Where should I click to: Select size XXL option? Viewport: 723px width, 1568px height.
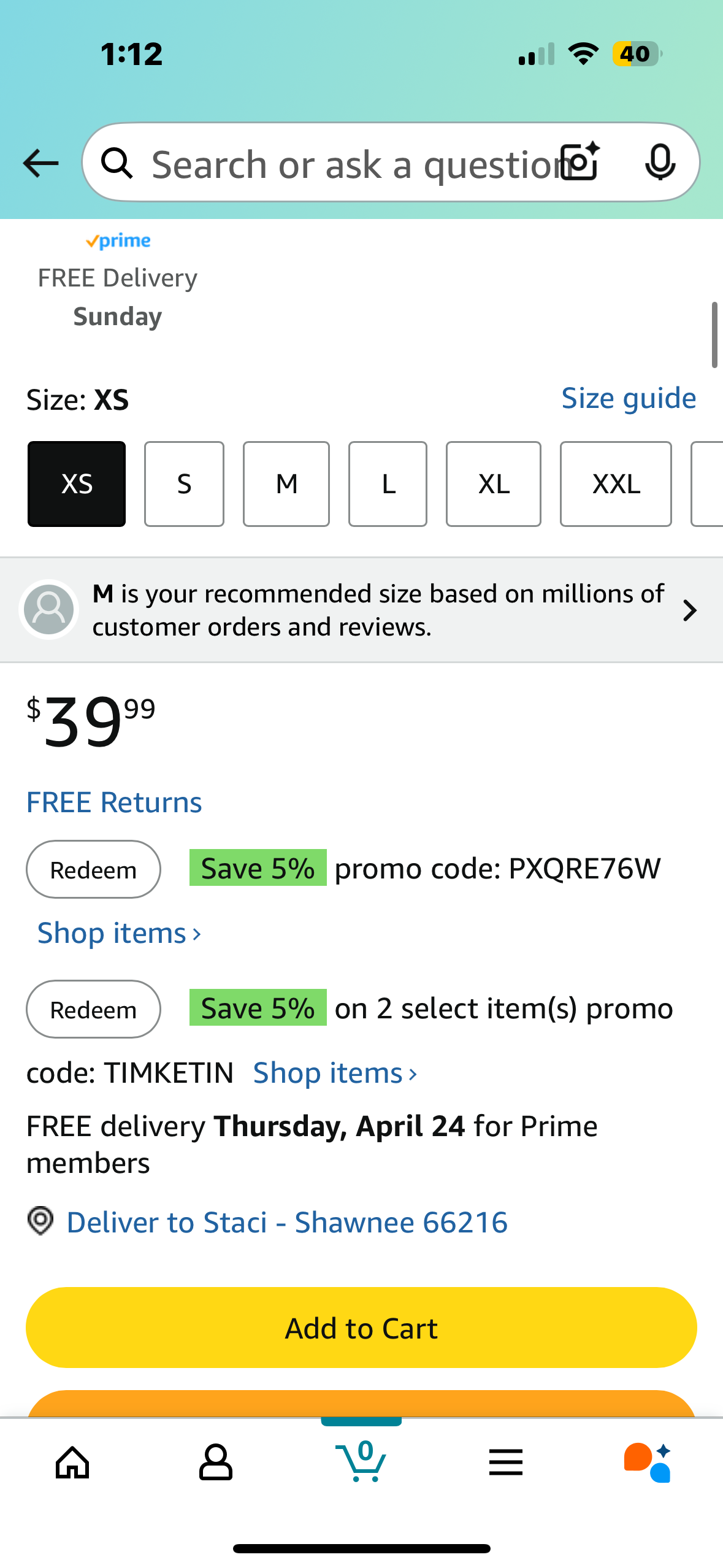tap(616, 484)
